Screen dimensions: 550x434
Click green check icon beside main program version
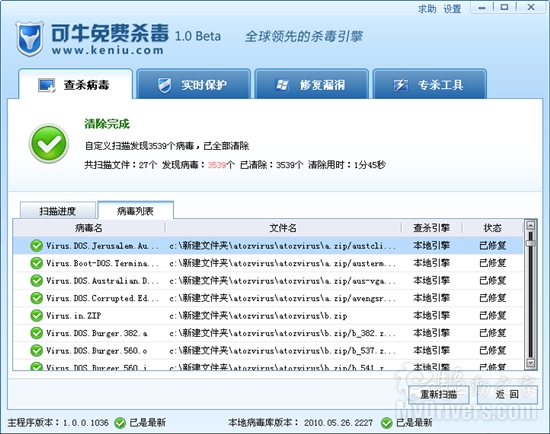coord(120,423)
